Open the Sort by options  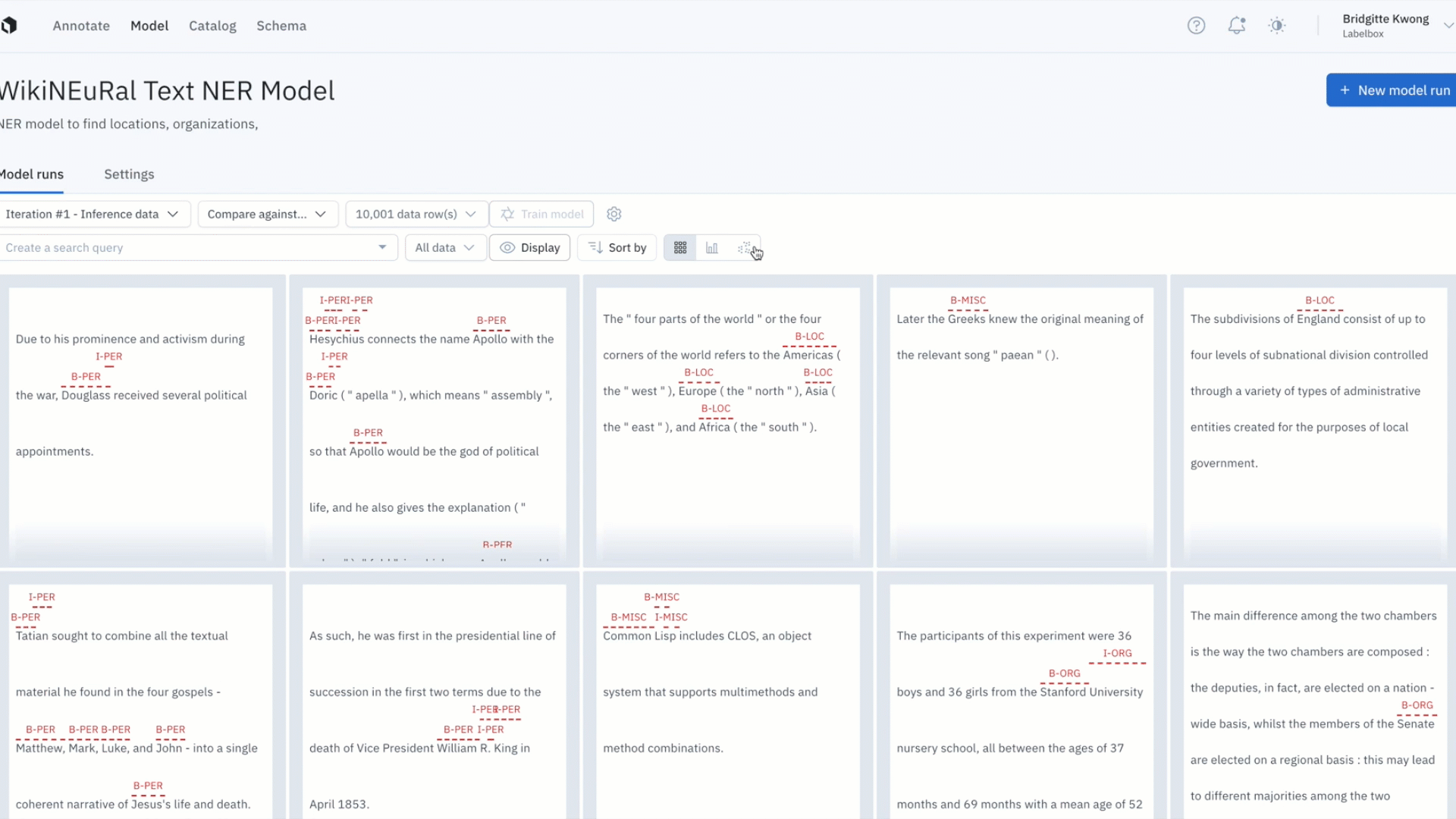tap(617, 248)
